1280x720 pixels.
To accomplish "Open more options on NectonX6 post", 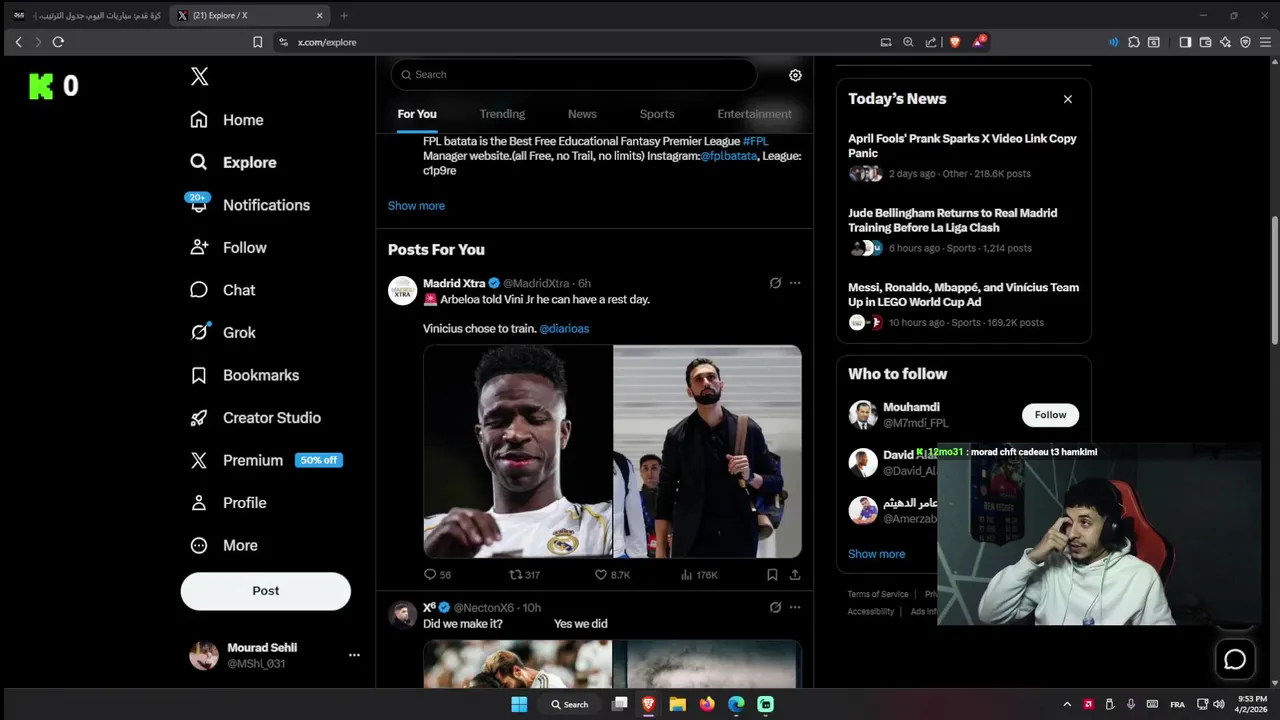I will (795, 607).
